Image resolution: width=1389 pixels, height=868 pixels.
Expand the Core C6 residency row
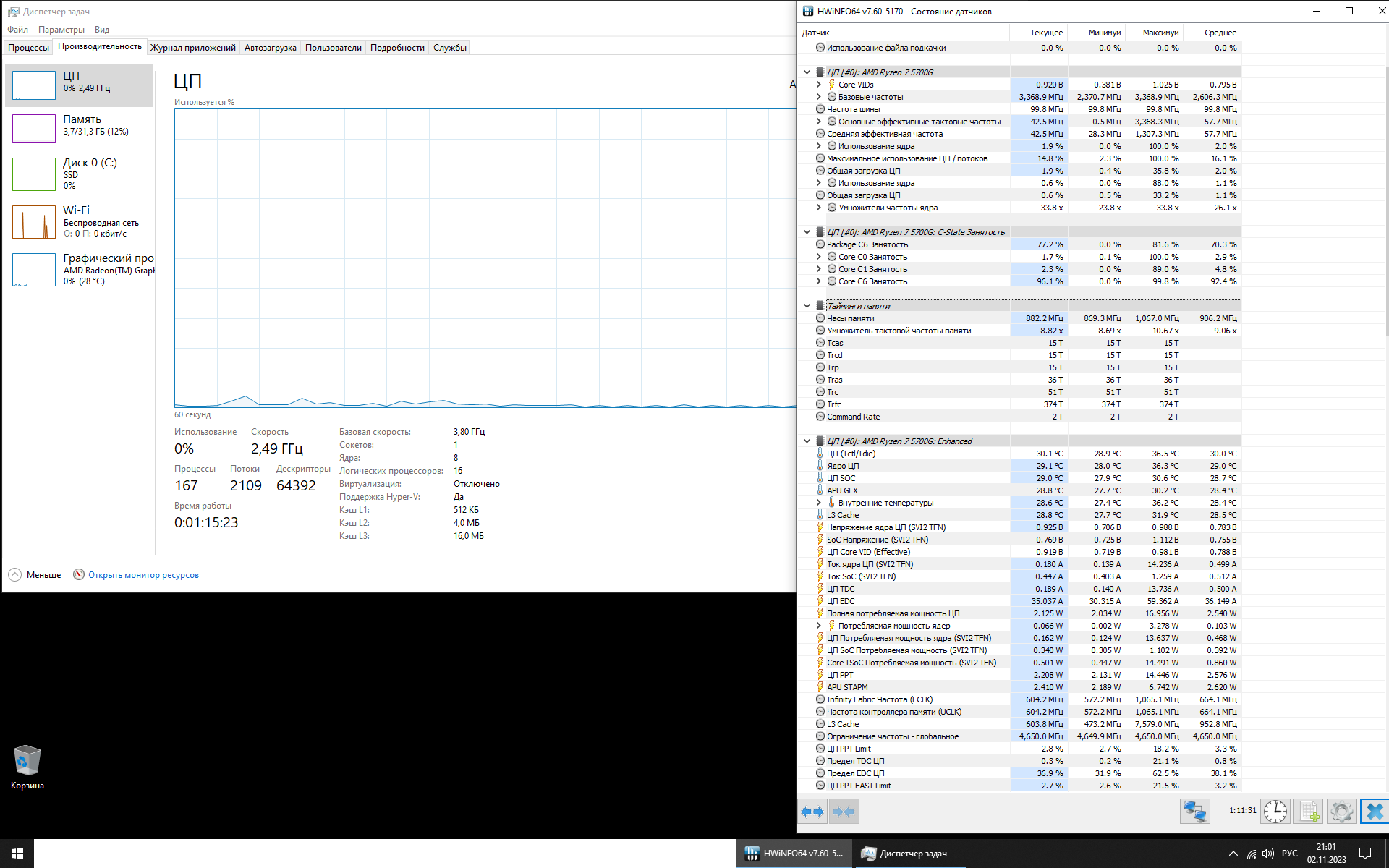(x=819, y=281)
